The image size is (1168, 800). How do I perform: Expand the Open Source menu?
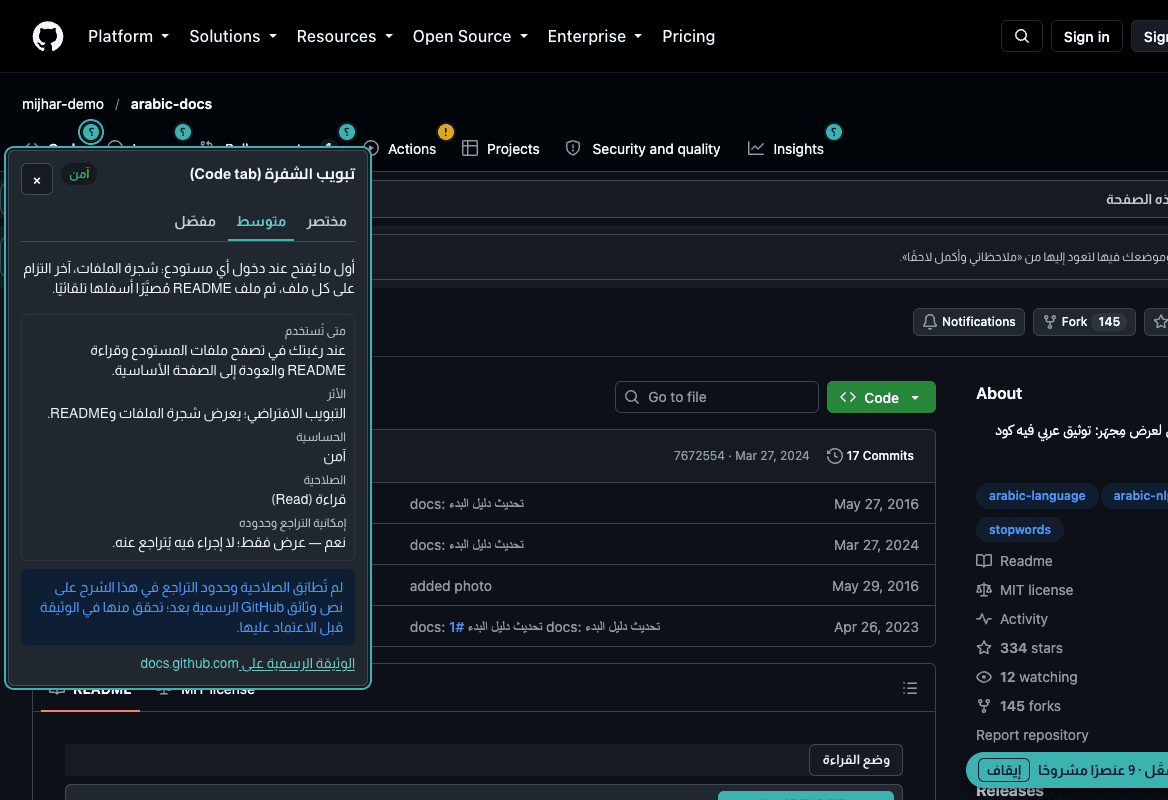tap(470, 36)
